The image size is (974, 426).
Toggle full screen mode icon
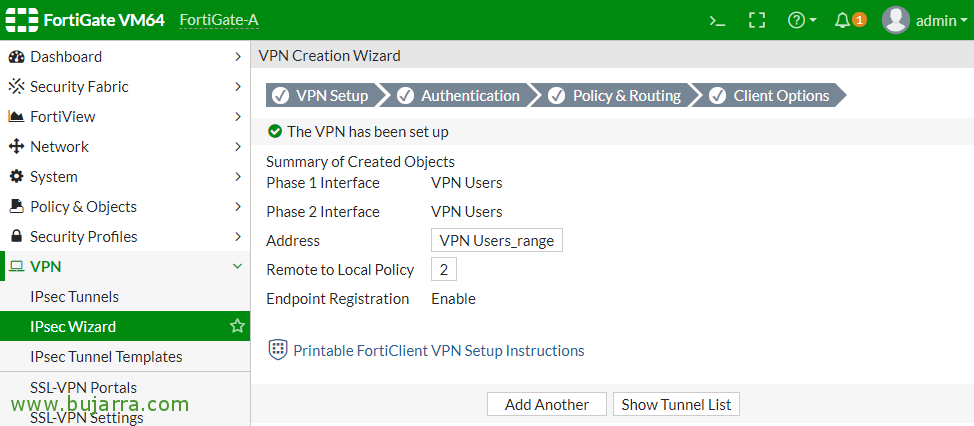tap(757, 20)
